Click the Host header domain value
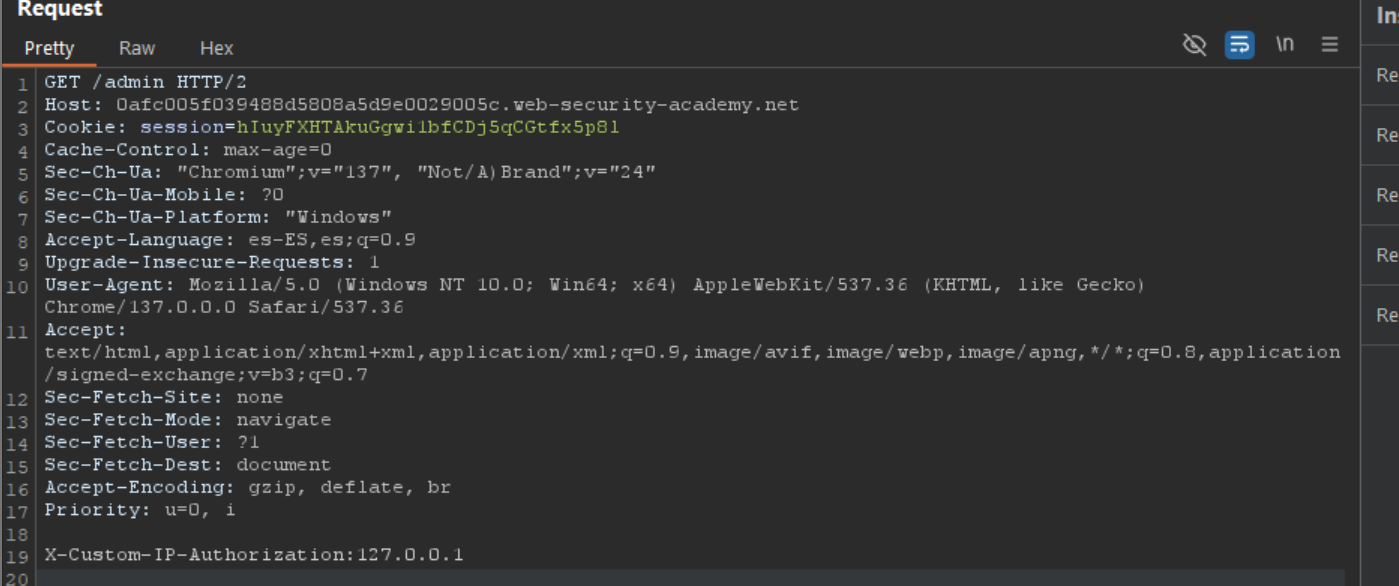Viewport: 1399px width, 586px height. tap(457, 105)
